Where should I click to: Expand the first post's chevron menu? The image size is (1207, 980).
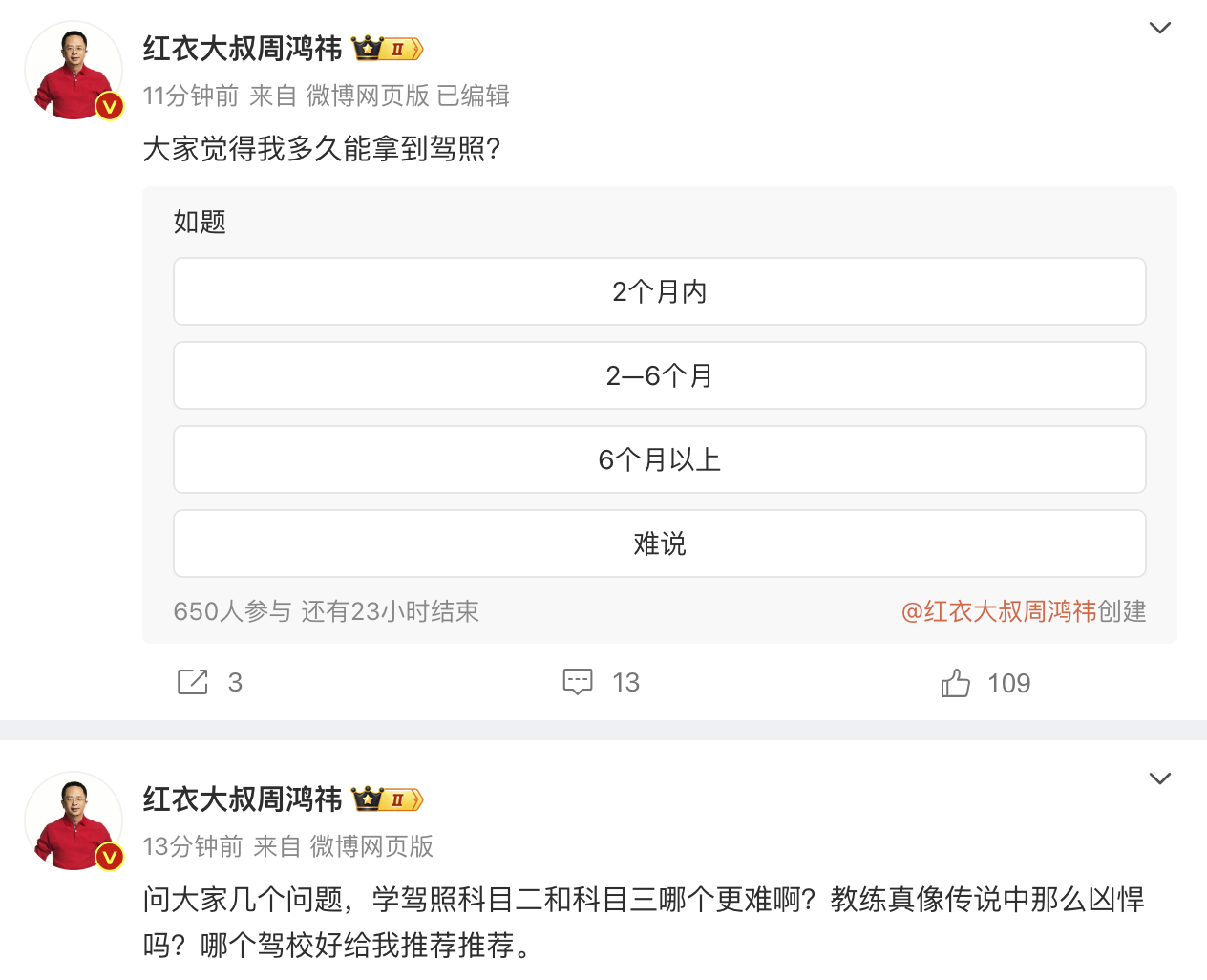coord(1159,28)
